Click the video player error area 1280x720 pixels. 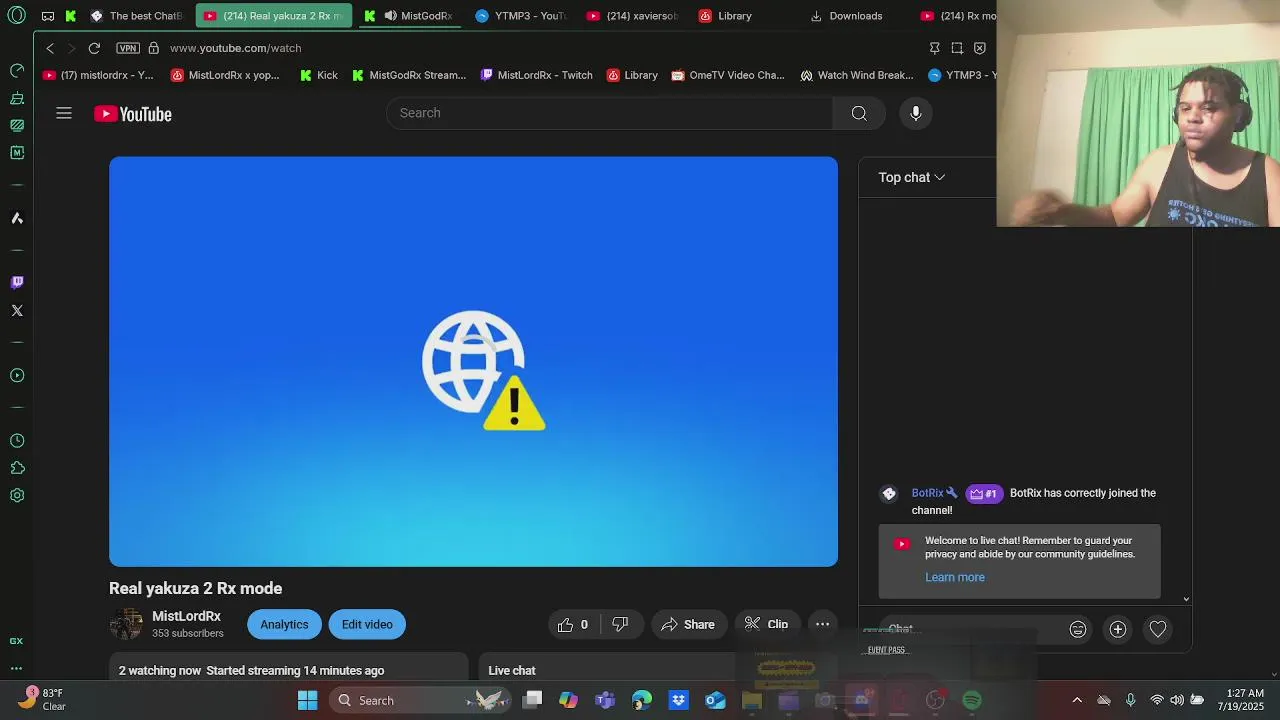click(x=473, y=361)
